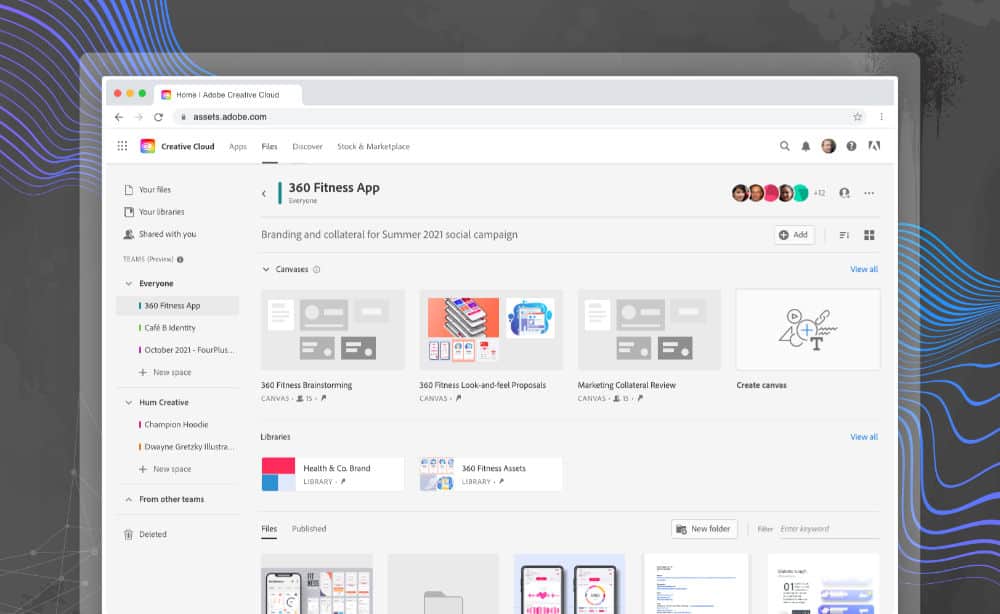Click the Add button
Screen dimensions: 1000x614
pos(794,235)
